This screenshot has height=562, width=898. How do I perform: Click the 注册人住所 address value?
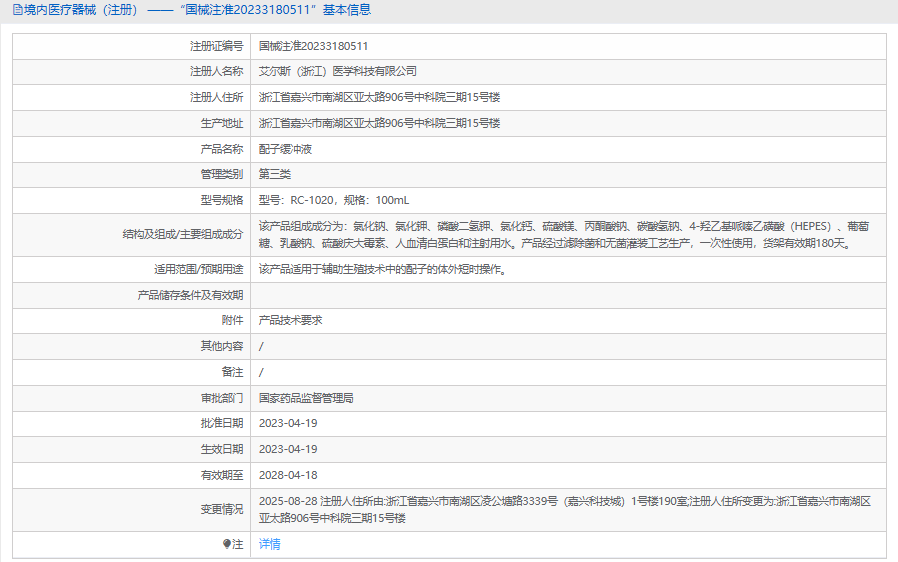point(379,98)
